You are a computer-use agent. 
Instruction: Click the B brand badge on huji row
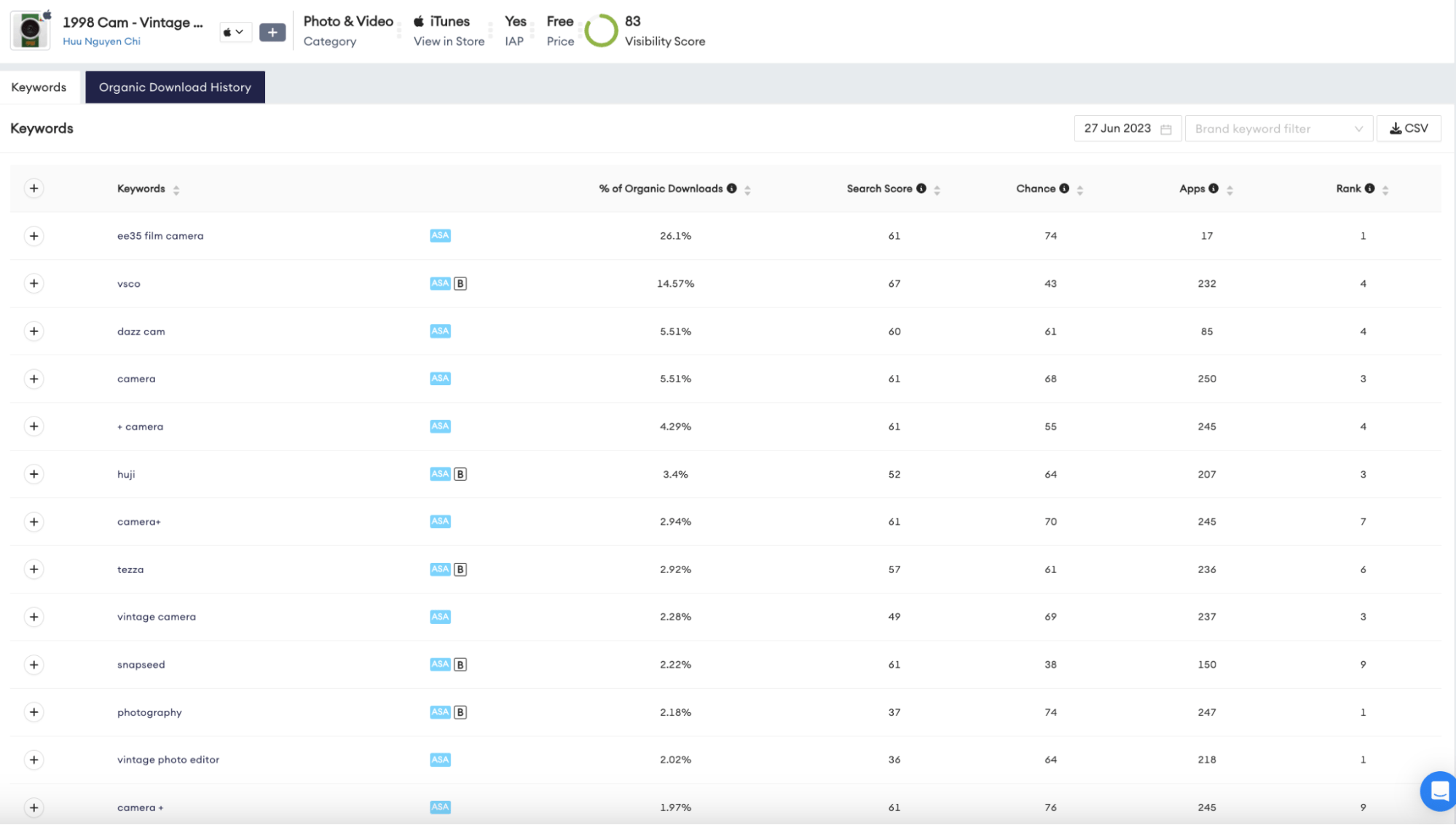[460, 474]
